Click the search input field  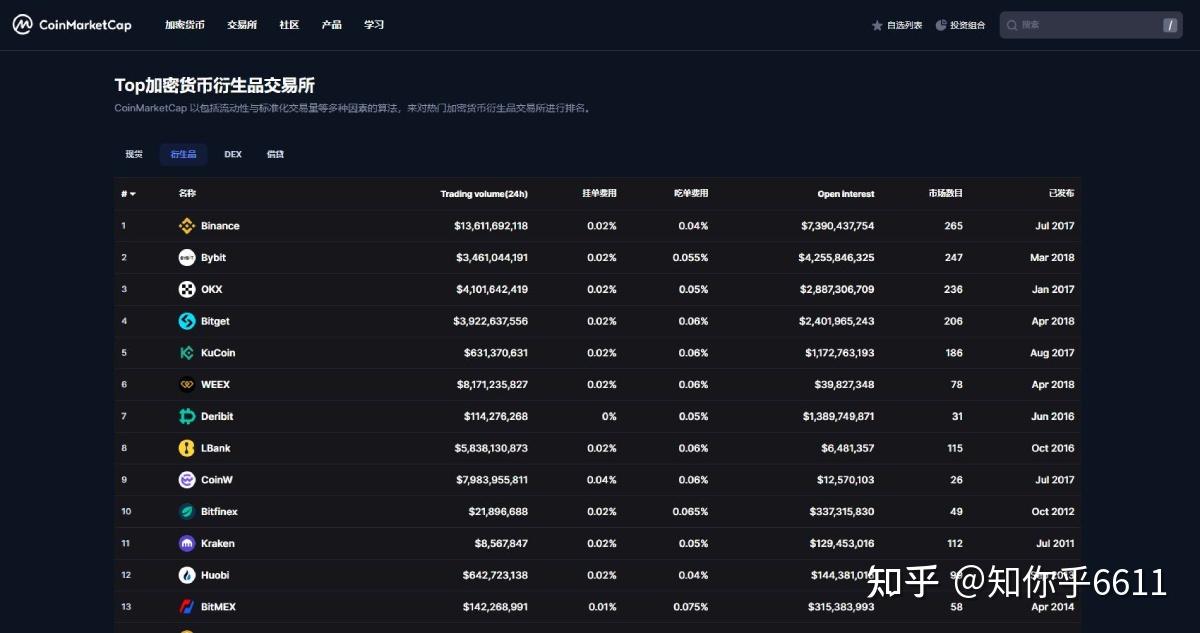pos(1091,25)
